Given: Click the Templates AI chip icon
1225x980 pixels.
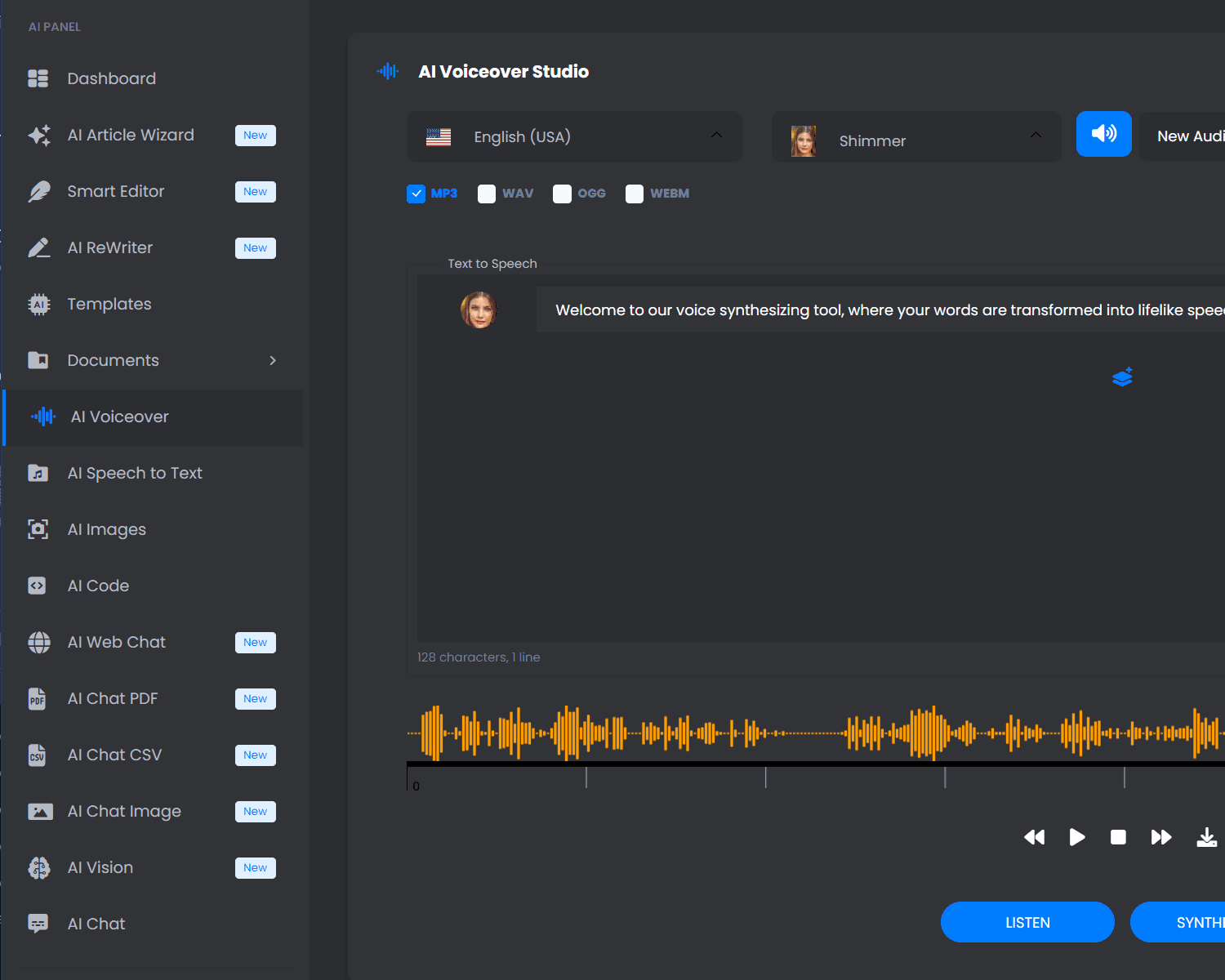Looking at the screenshot, I should click(38, 304).
